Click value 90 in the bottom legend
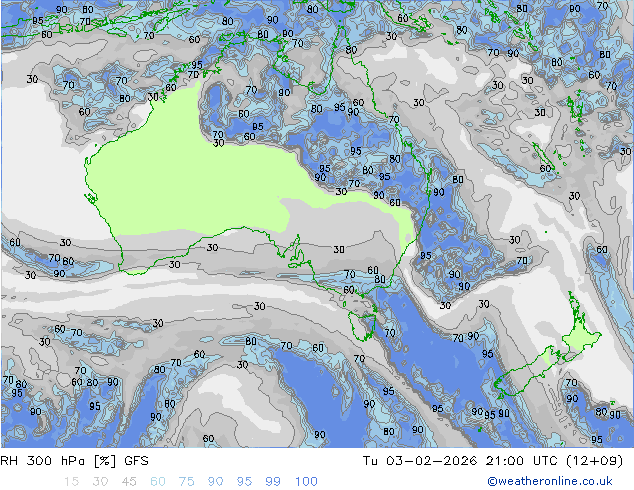 215,482
